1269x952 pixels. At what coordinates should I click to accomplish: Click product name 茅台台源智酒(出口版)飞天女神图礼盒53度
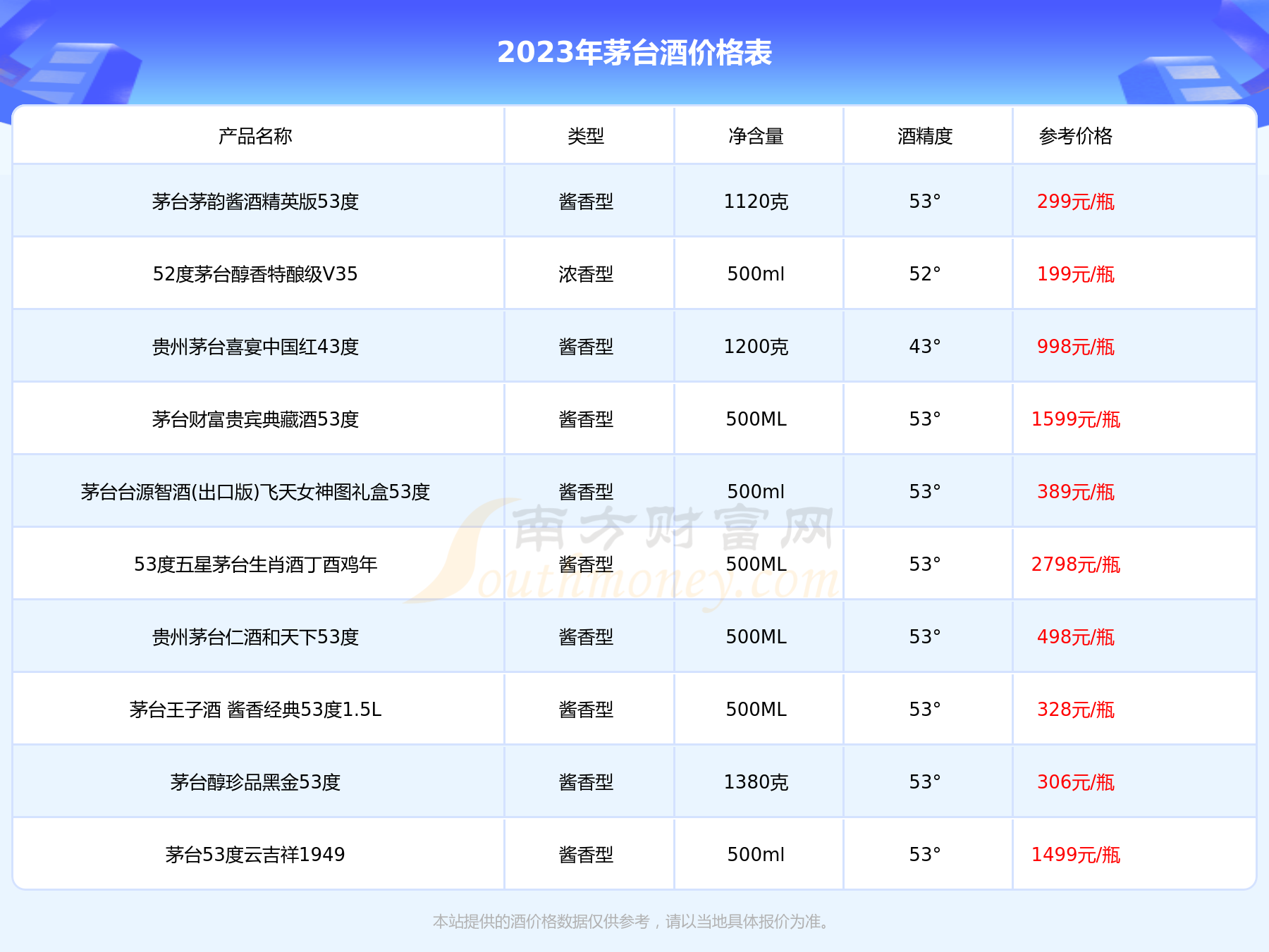coord(256,492)
